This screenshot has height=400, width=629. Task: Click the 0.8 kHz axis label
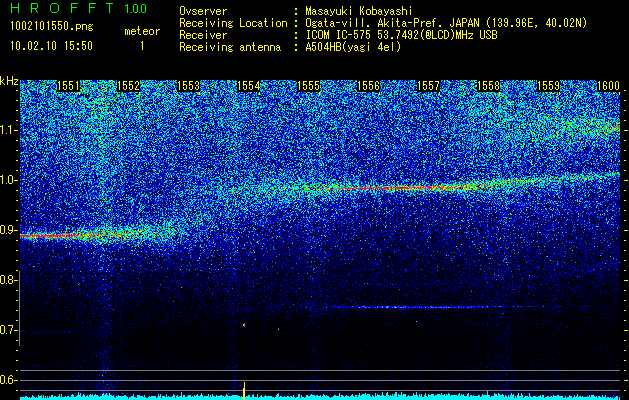tap(9, 280)
